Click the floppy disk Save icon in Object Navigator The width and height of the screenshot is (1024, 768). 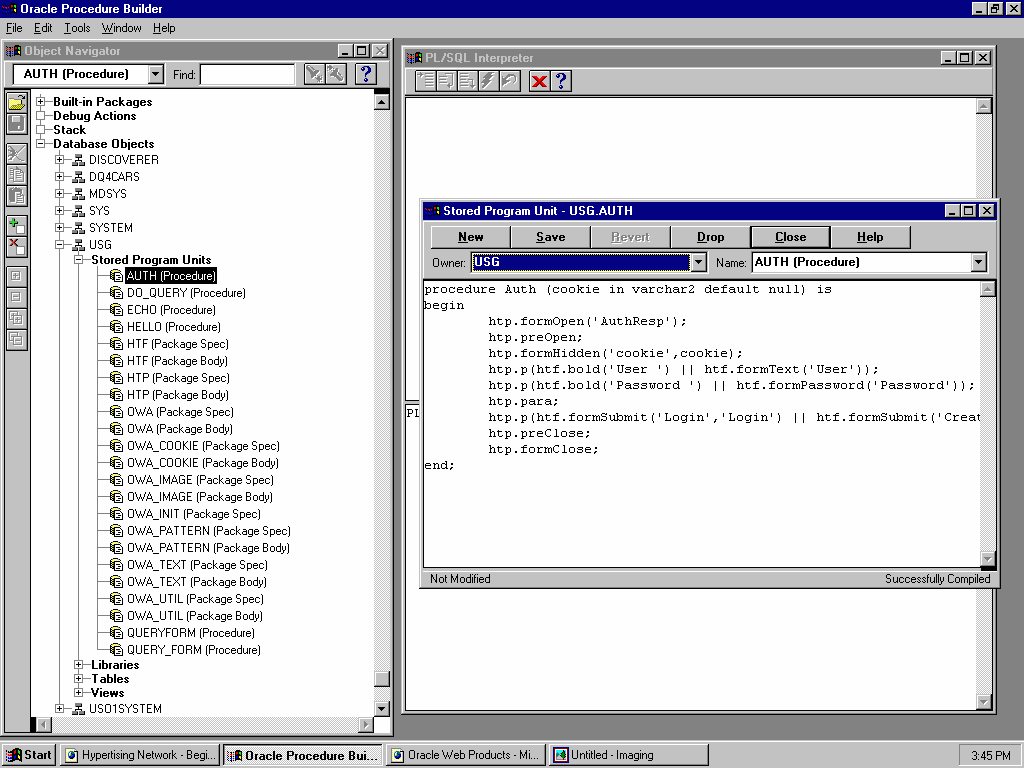tap(16, 123)
